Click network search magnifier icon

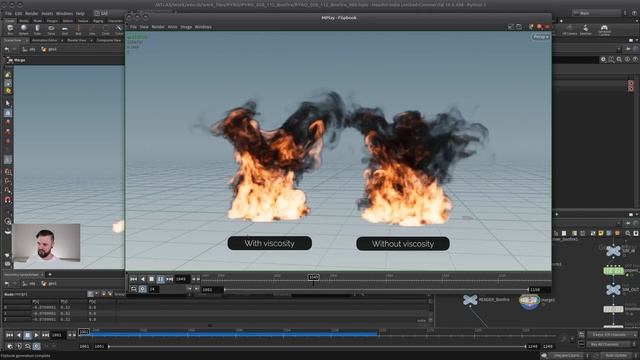(x=628, y=233)
